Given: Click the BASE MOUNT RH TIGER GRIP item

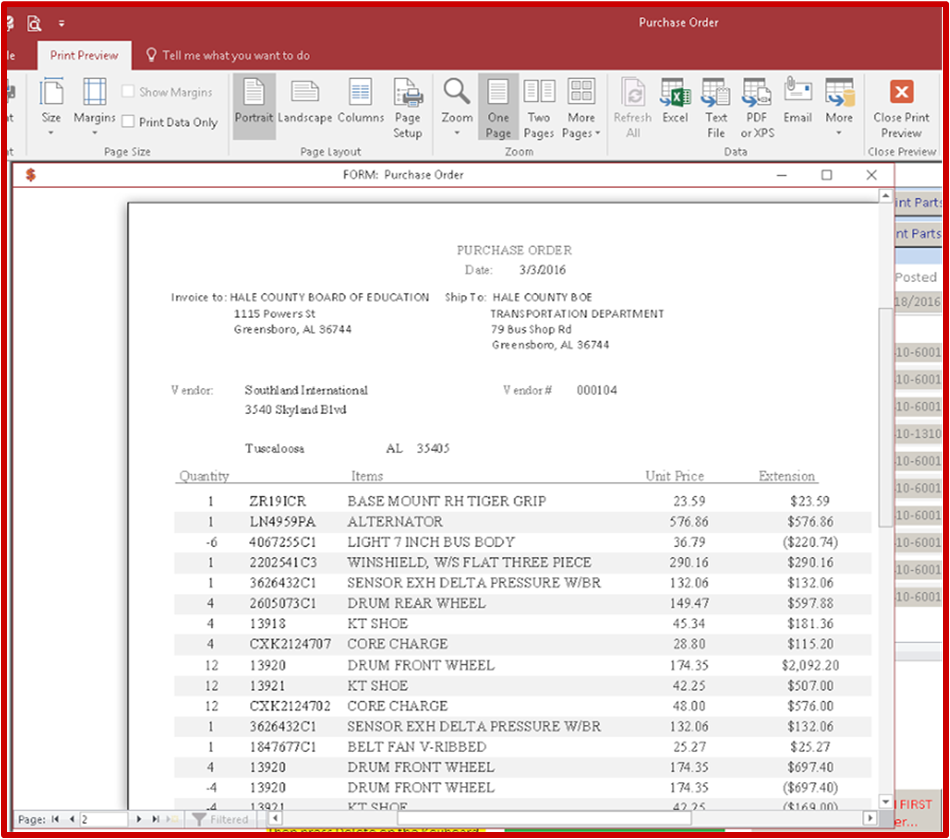Looking at the screenshot, I should click(447, 501).
